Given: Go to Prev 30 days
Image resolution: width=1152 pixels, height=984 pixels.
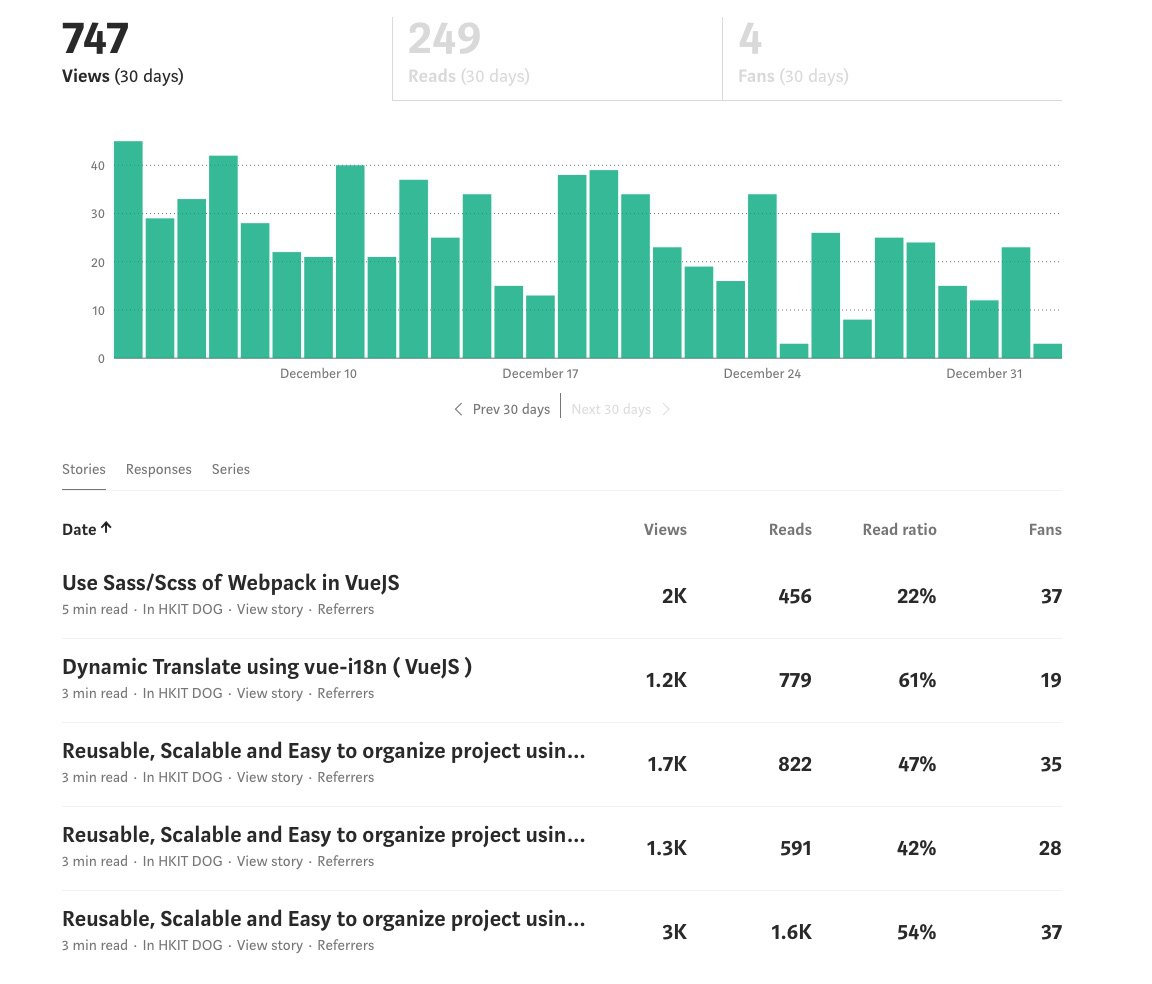Looking at the screenshot, I should 510,409.
